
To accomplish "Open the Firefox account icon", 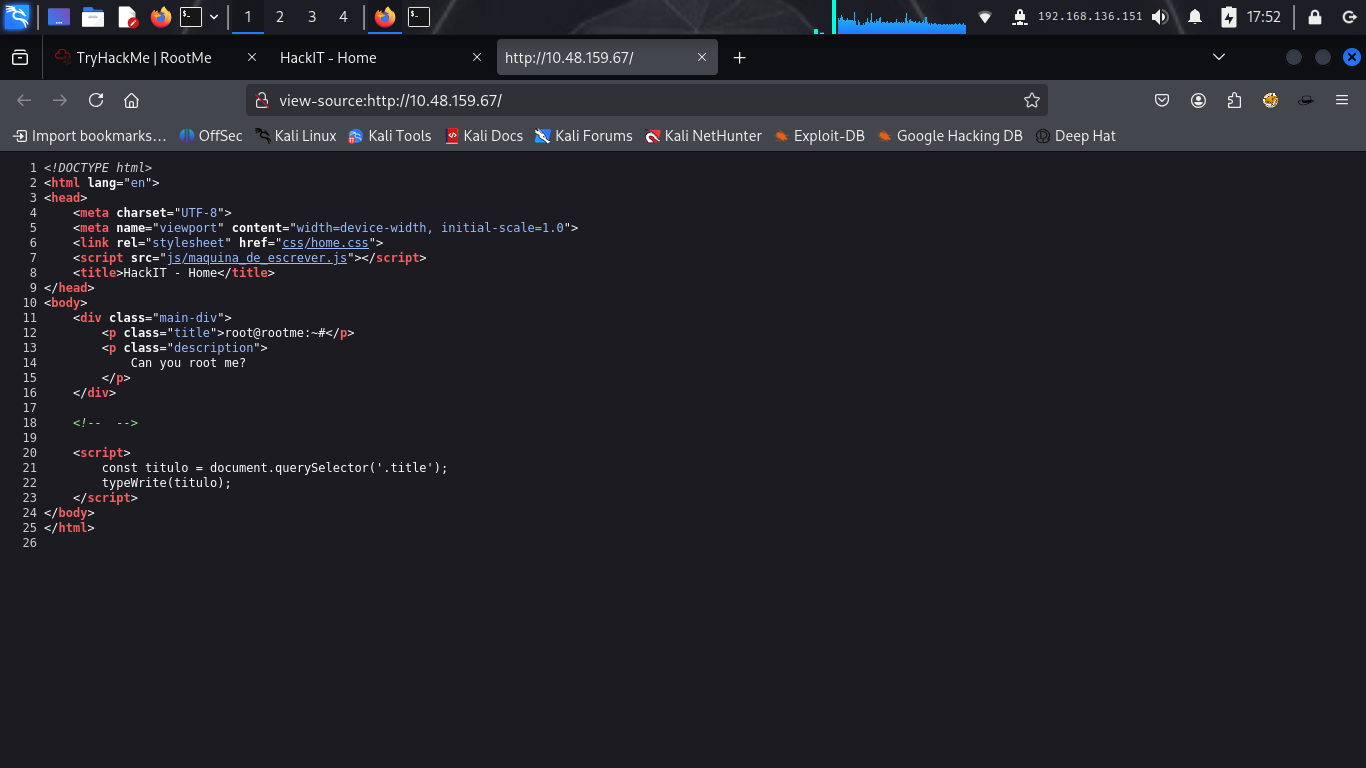I will (x=1198, y=100).
